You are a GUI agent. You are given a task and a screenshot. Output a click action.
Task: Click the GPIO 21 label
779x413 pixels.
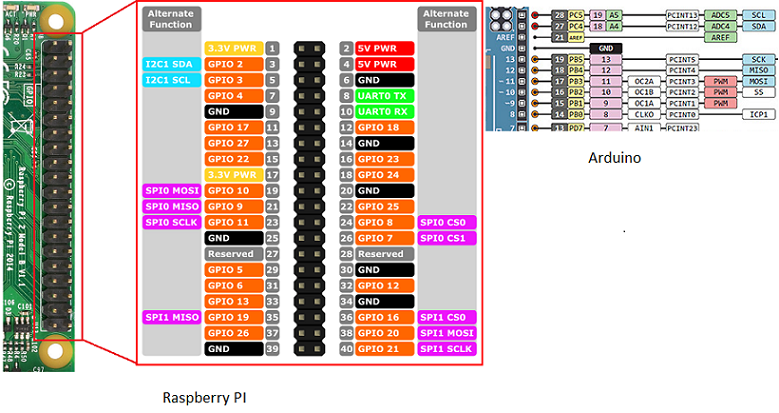pyautogui.click(x=385, y=349)
